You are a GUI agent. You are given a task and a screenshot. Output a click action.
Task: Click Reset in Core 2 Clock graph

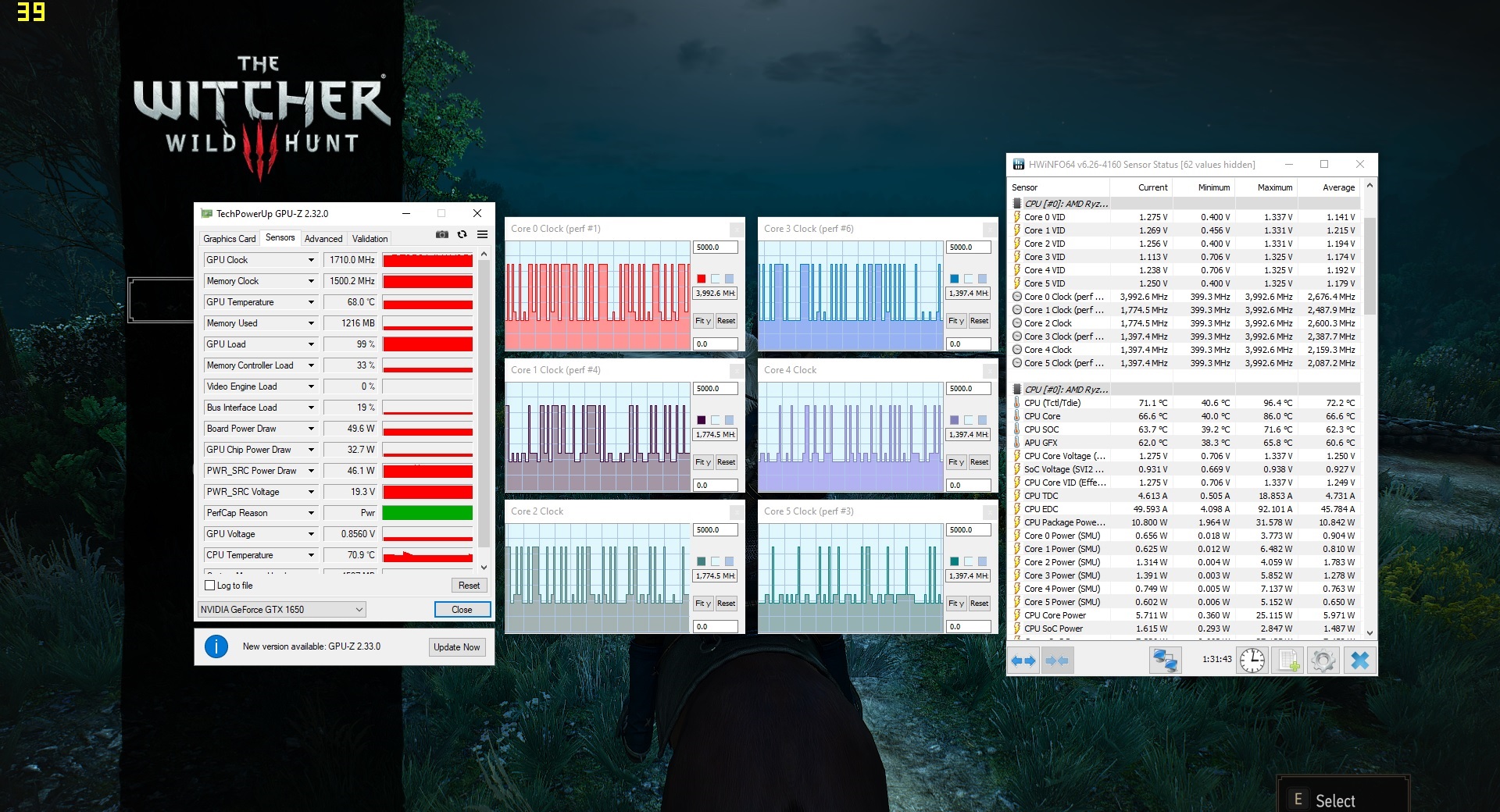click(727, 604)
